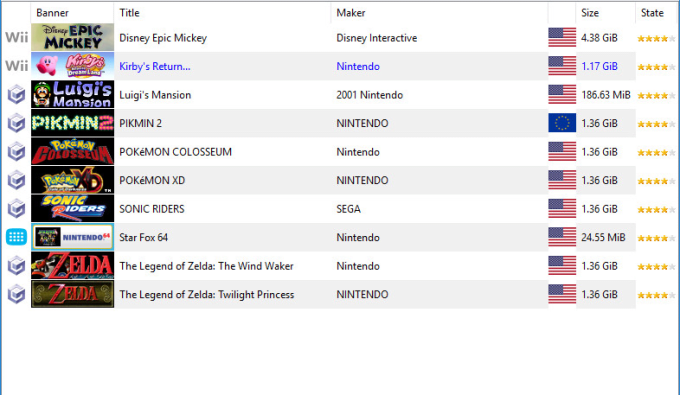
Task: Select the Pokémon Colosseum banner image
Action: point(72,151)
